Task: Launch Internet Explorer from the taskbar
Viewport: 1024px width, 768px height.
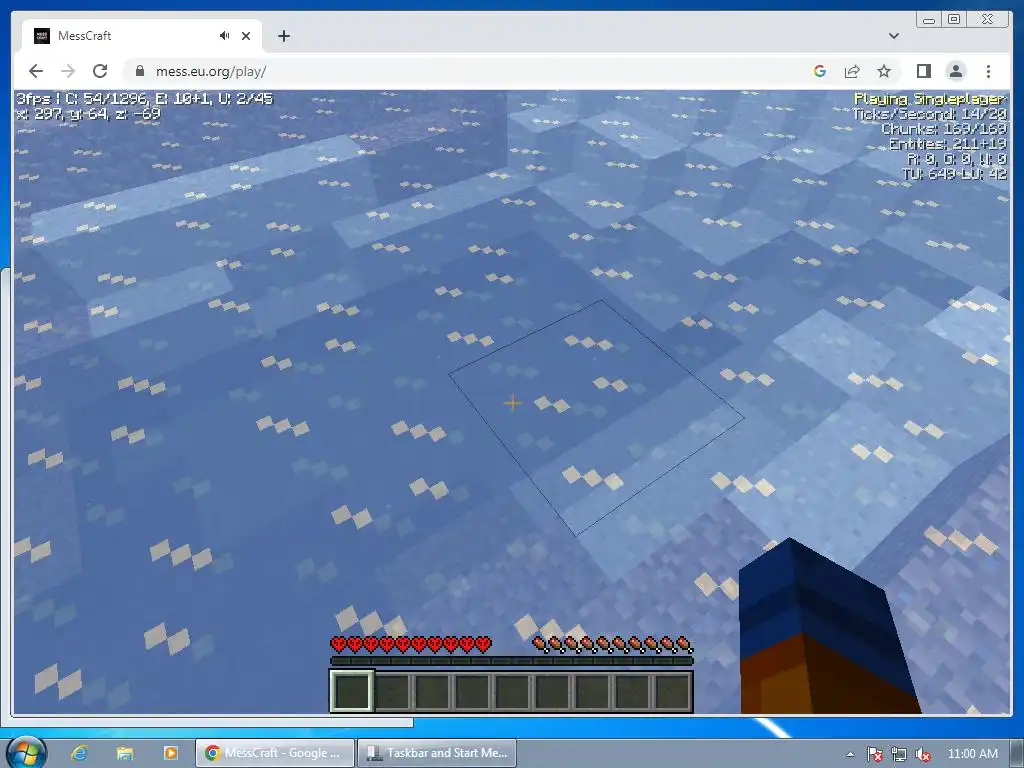Action: (80, 753)
